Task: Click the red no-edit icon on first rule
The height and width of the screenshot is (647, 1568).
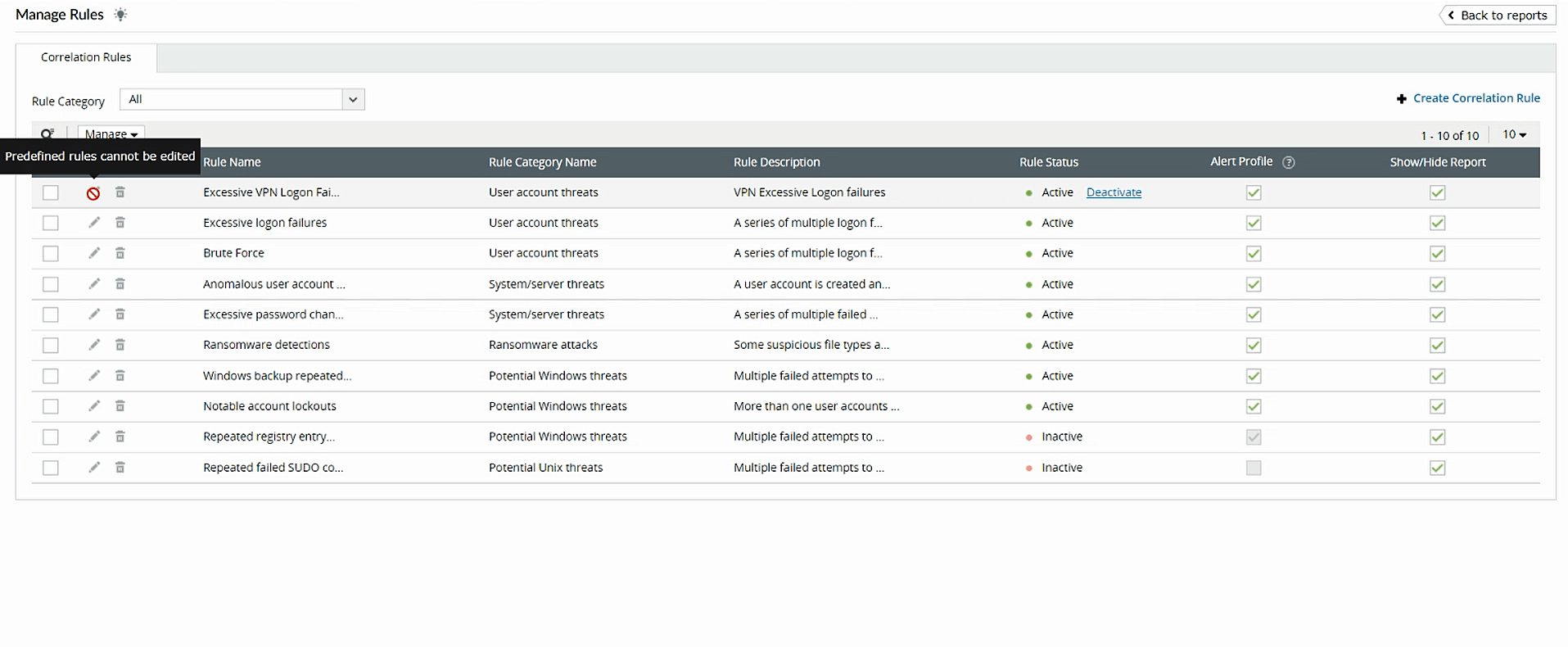Action: point(93,193)
